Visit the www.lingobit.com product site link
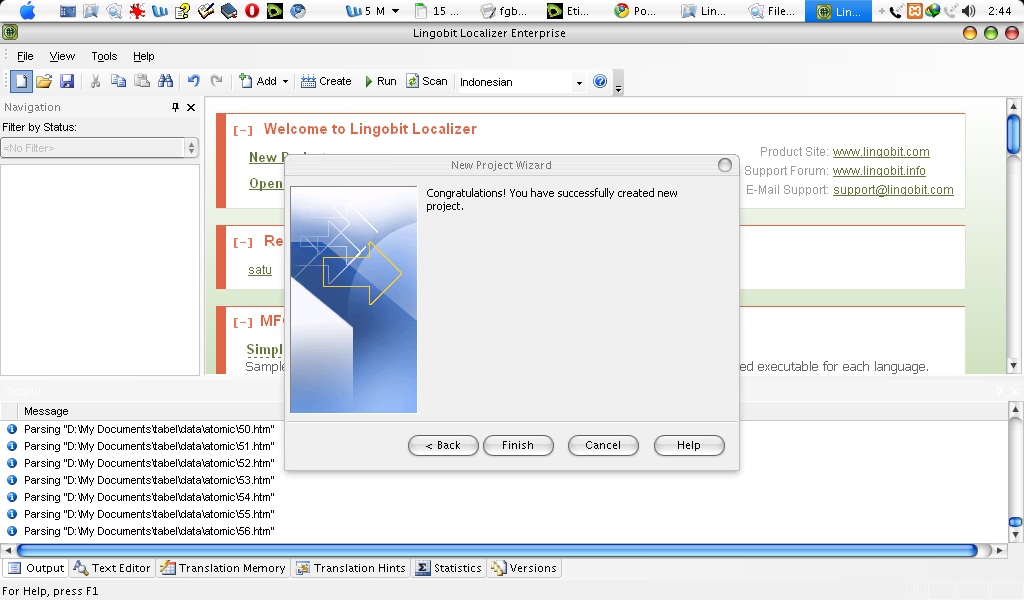 pos(881,152)
